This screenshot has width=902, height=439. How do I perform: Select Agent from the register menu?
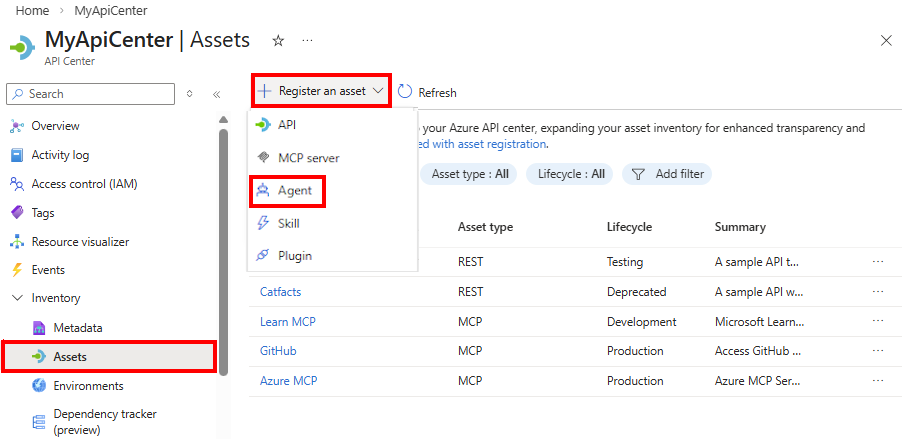click(332, 190)
